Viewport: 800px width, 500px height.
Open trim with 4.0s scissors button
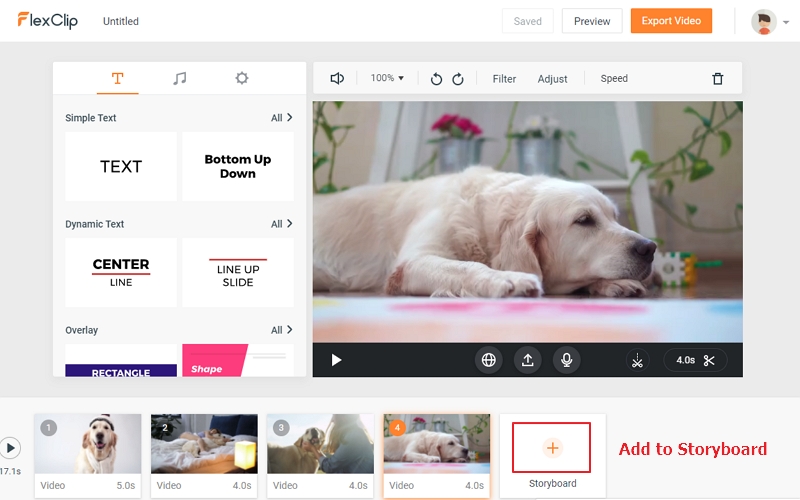click(x=695, y=360)
